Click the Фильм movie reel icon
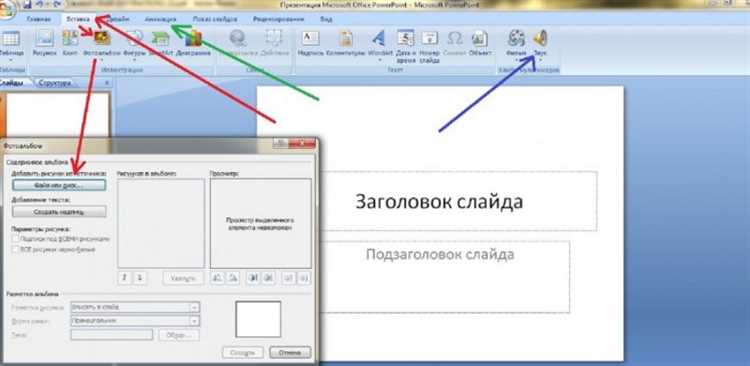Image resolution: width=750 pixels, height=366 pixels. click(517, 38)
